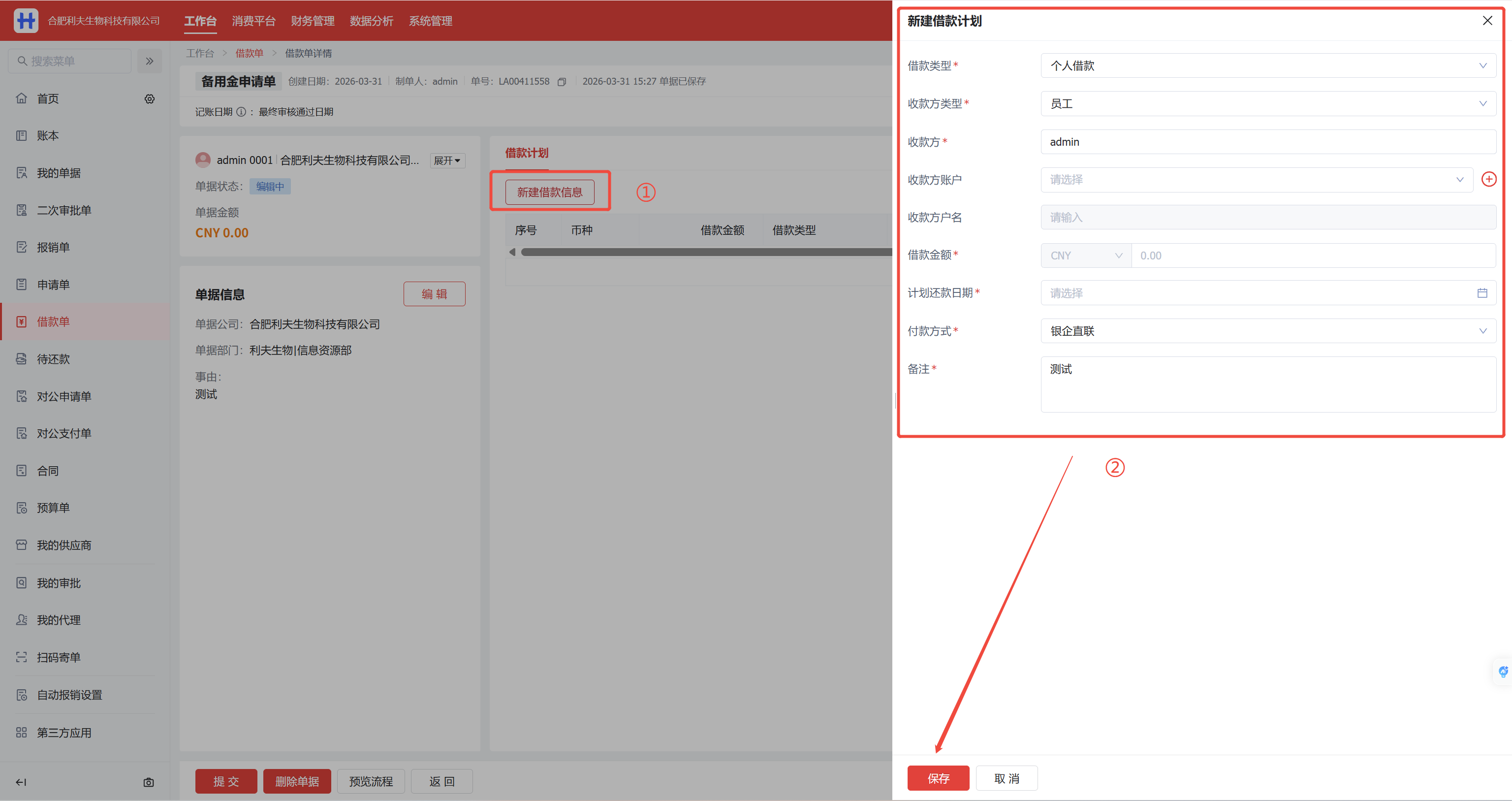Open the homepage settings gear icon

150,98
